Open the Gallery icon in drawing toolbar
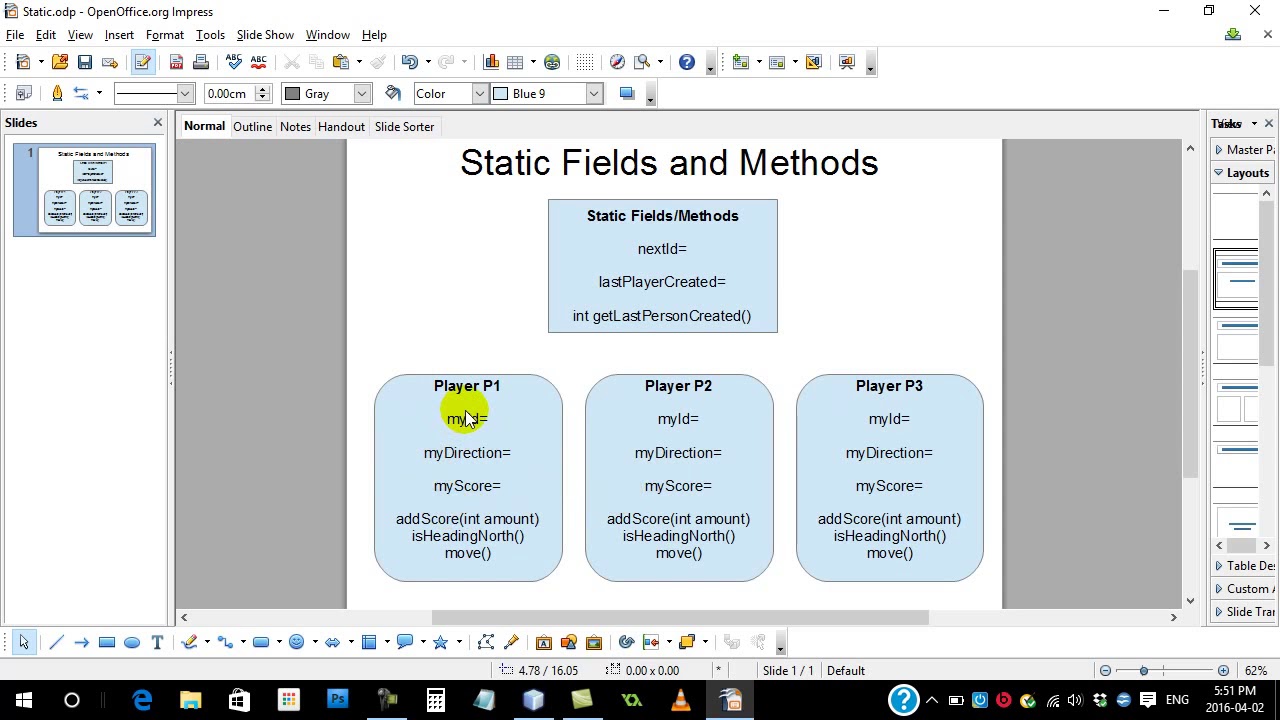 point(594,642)
